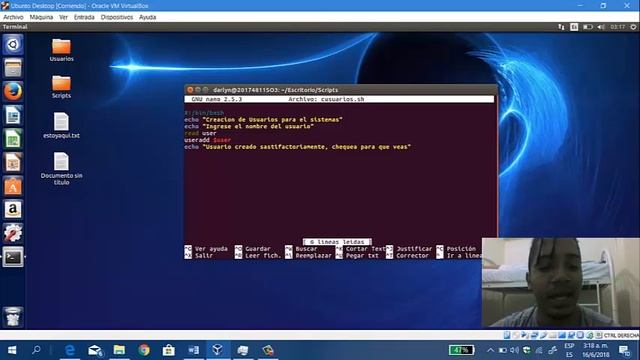Show the Ubuntu panel clock menu
The image size is (640, 360).
tap(618, 27)
